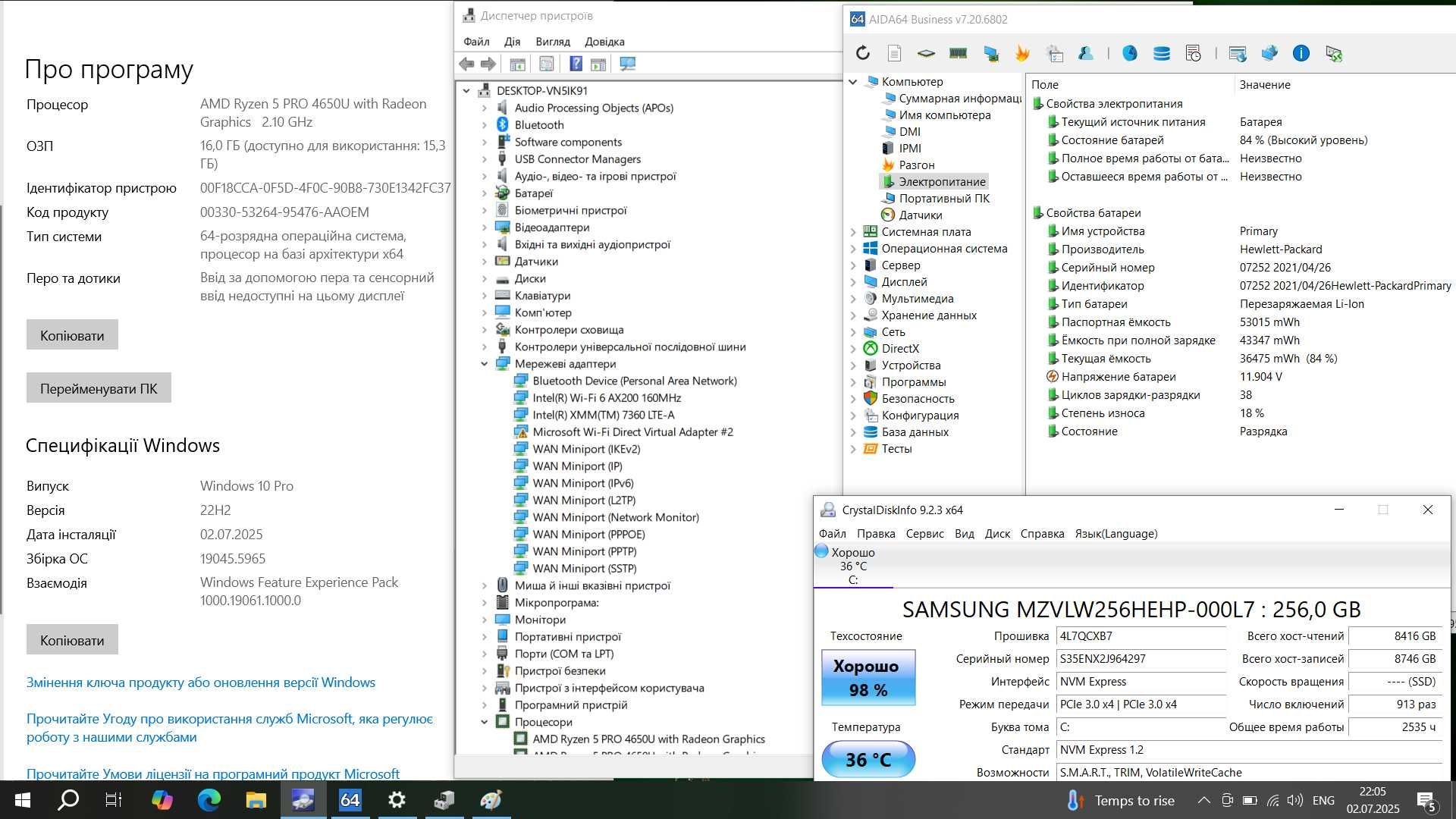Open the Довідка menu in Device Manager
The image size is (1456, 819).
click(x=604, y=42)
